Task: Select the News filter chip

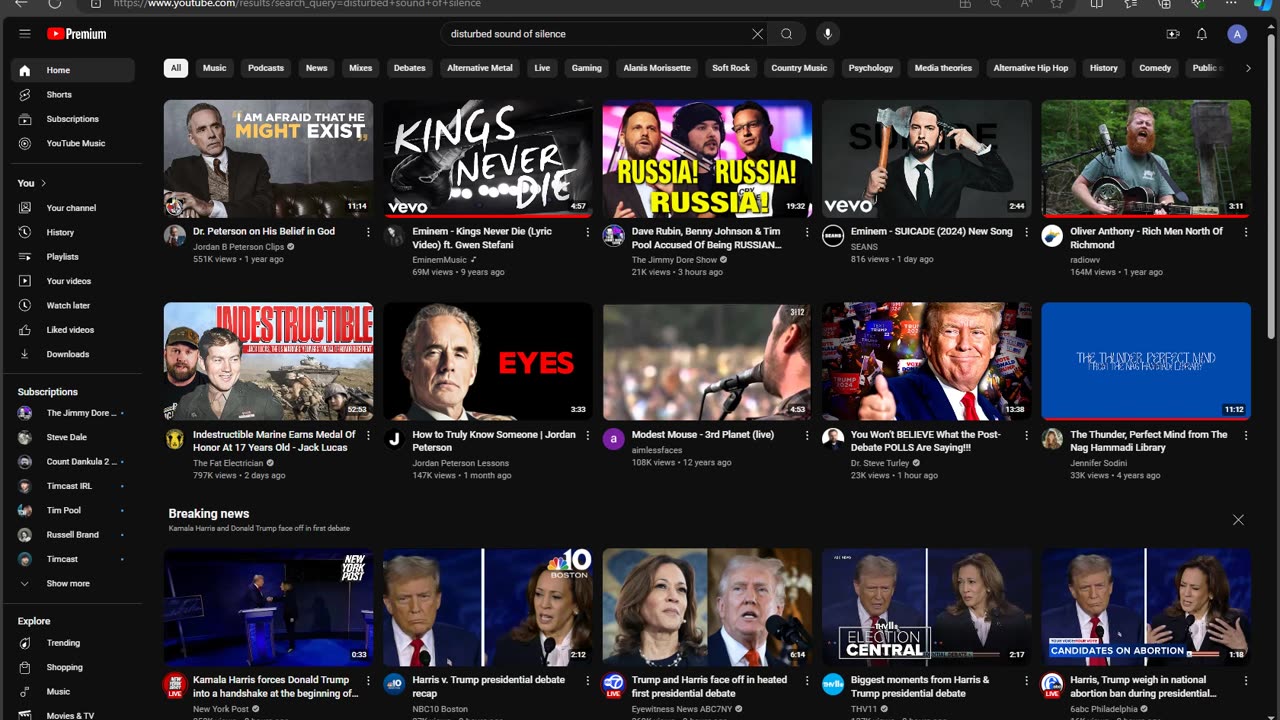Action: [x=317, y=68]
